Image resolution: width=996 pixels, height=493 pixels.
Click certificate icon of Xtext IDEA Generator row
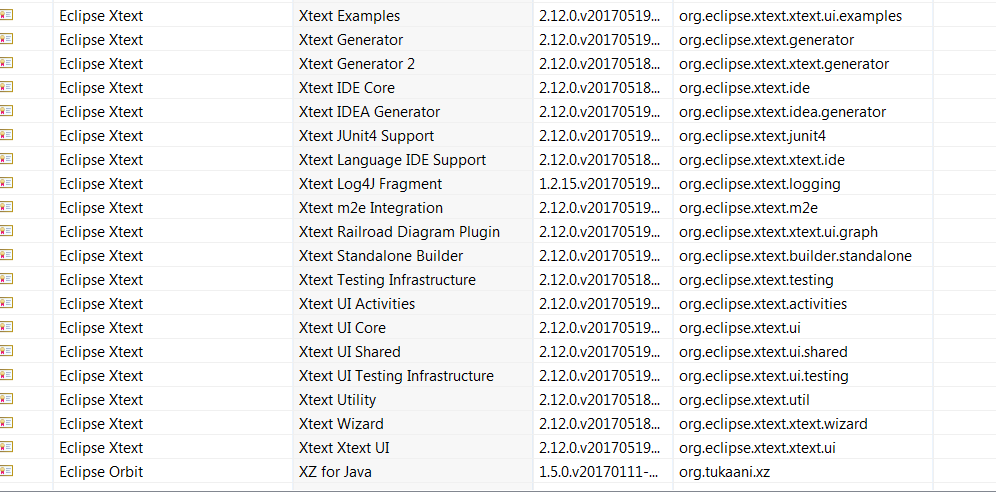click(x=6, y=111)
